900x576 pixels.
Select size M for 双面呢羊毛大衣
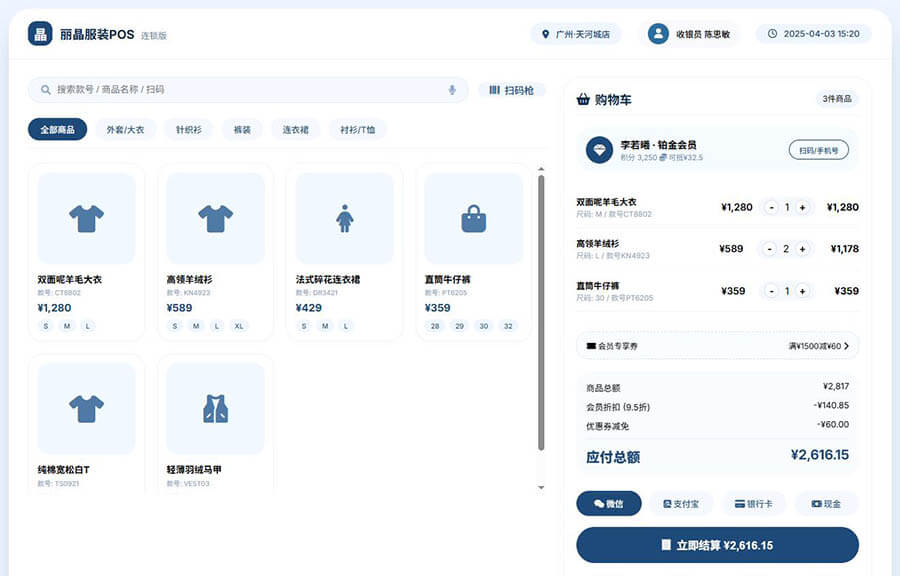67,326
